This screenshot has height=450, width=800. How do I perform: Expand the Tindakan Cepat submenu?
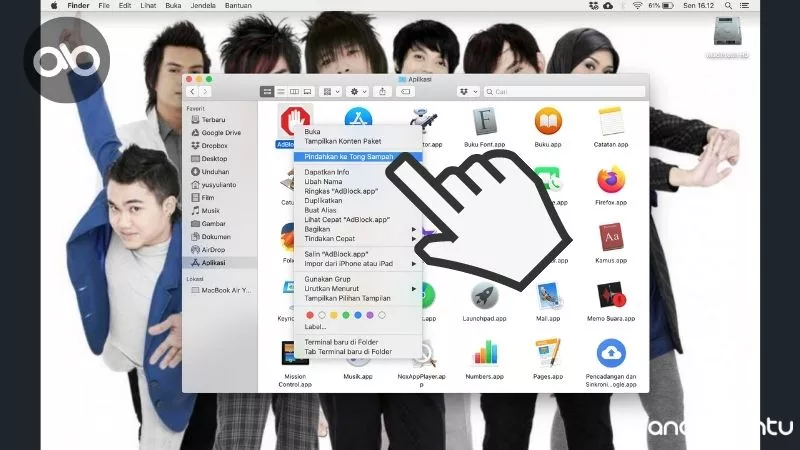(x=358, y=238)
